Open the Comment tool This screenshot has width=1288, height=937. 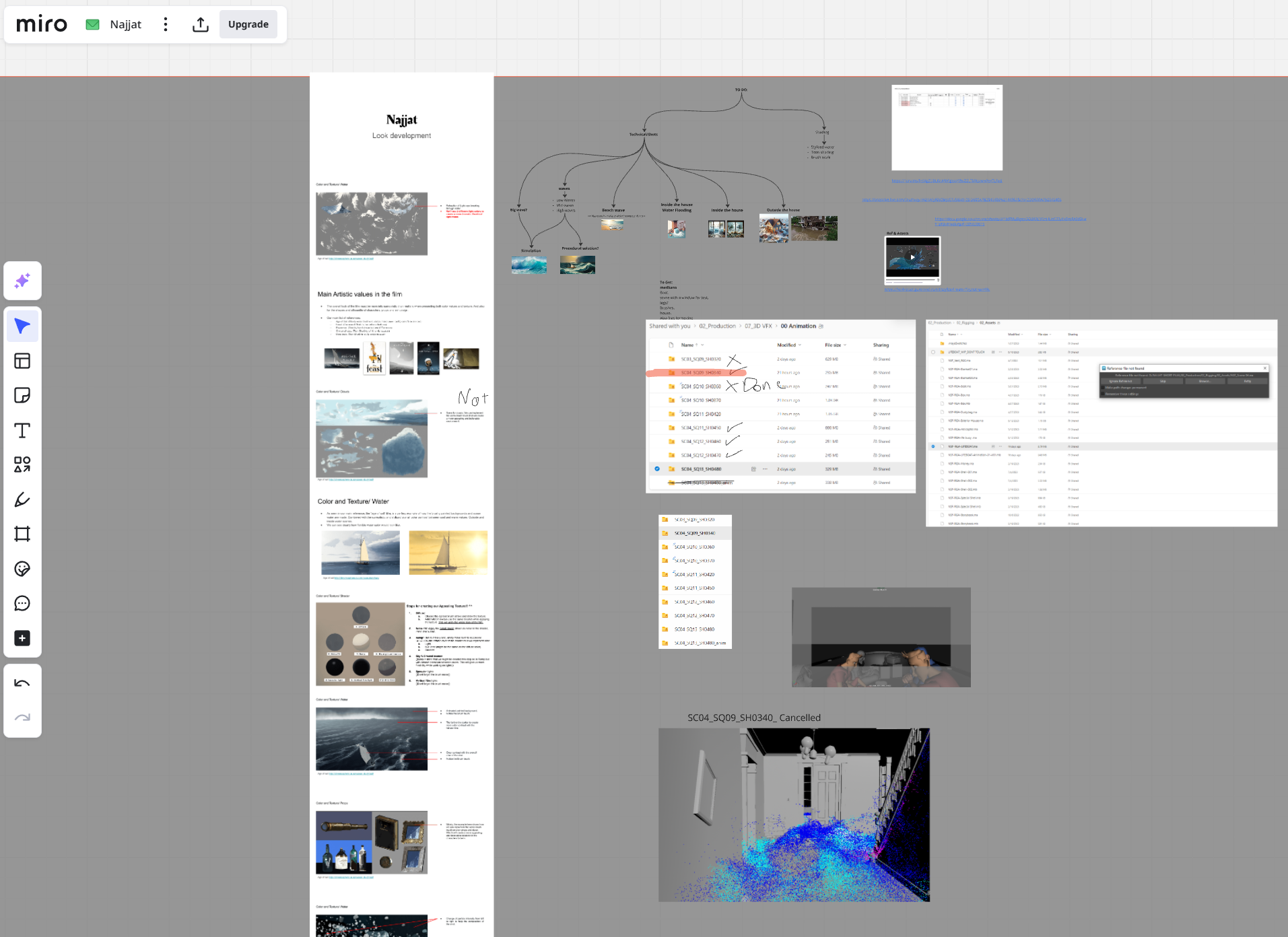[22, 603]
